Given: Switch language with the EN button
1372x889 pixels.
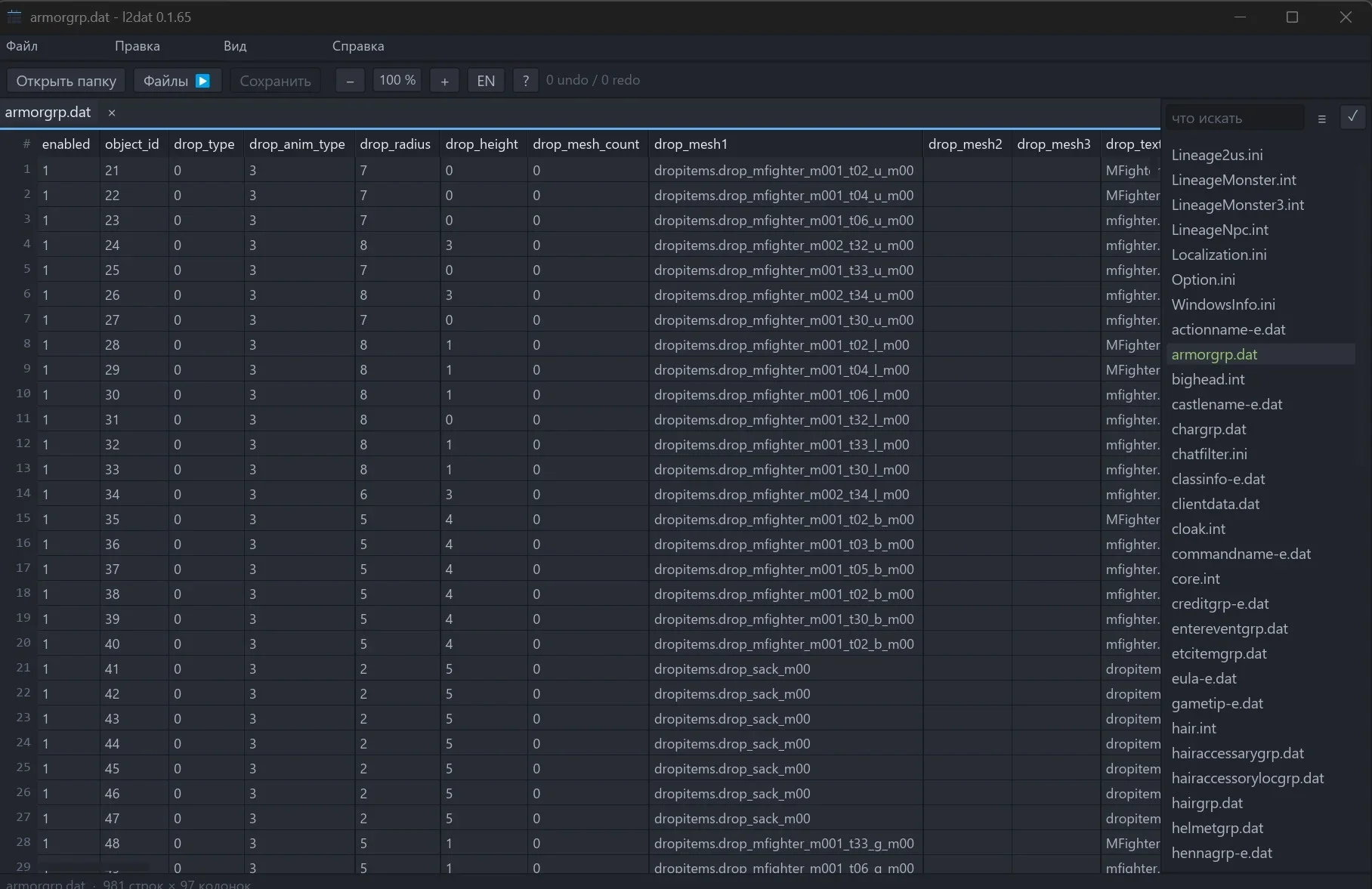Looking at the screenshot, I should point(486,81).
